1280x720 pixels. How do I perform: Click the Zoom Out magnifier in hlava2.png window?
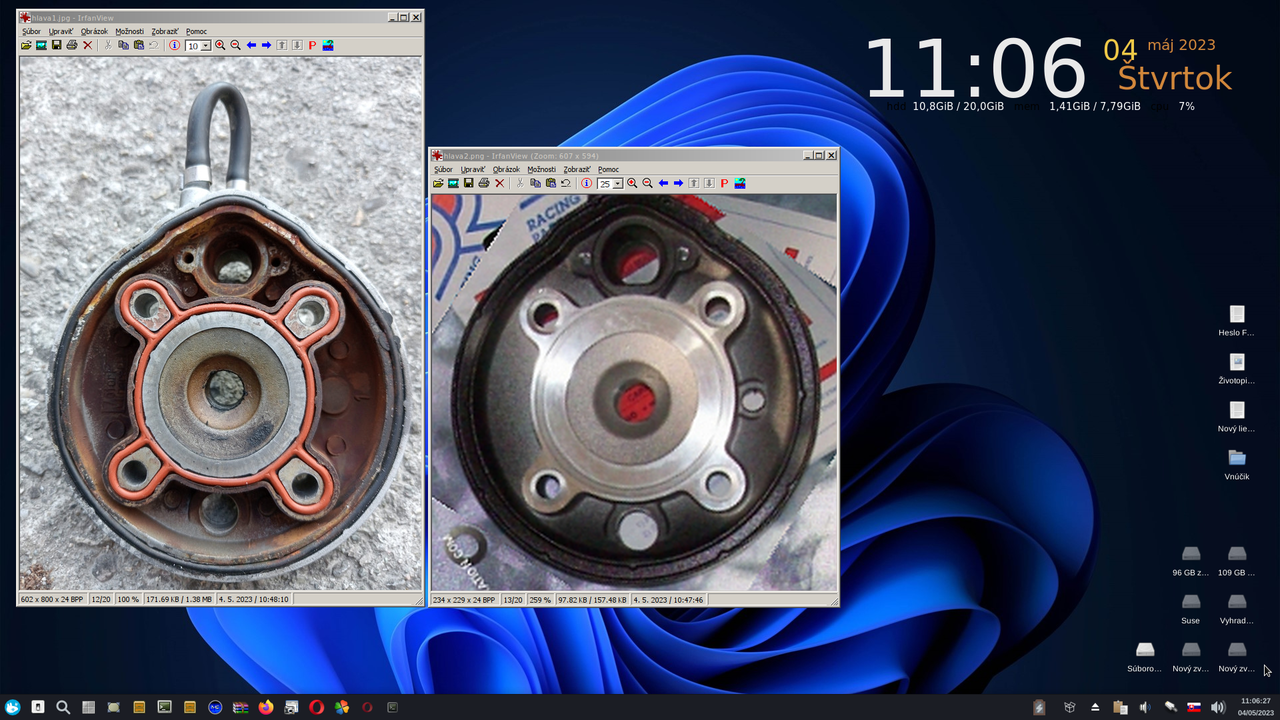pos(647,183)
